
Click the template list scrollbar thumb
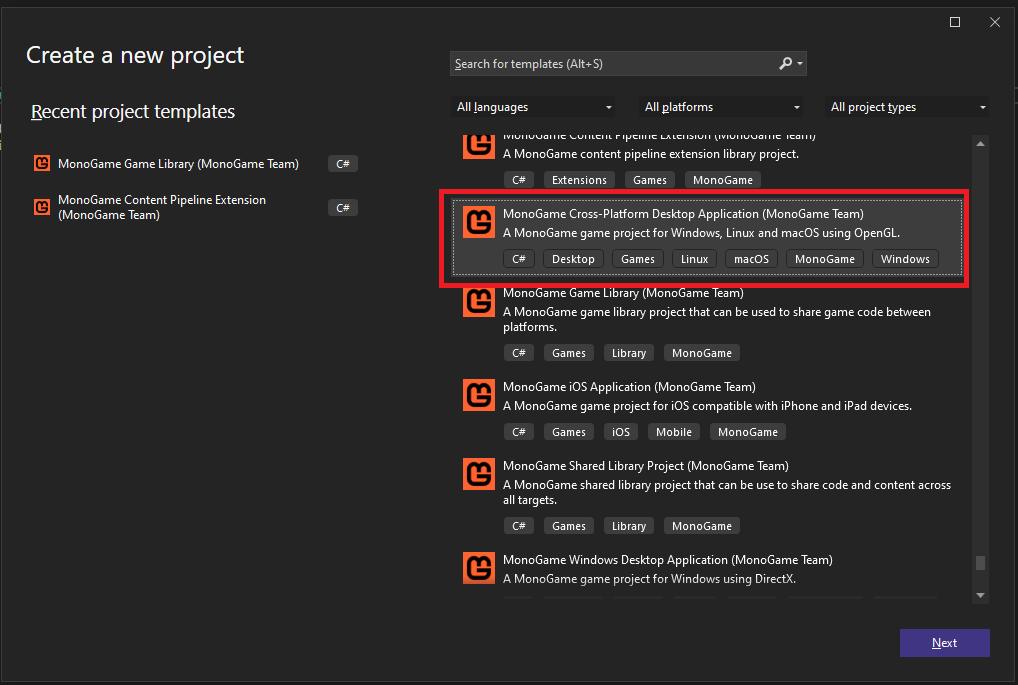980,562
